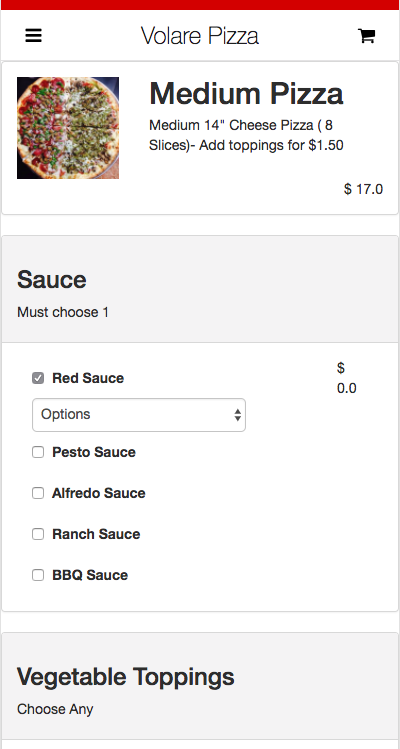
Task: Click the Medium Pizza thumbnail image
Action: 68,128
